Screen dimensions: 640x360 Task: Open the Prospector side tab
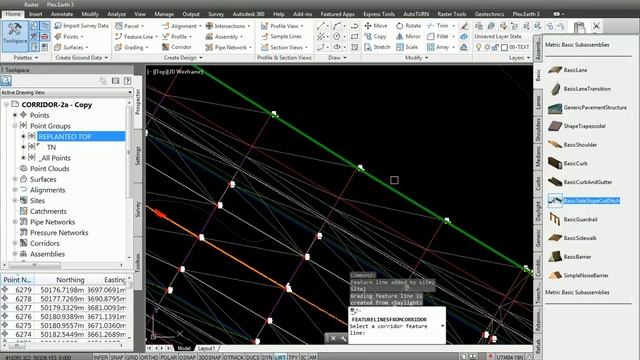tap(138, 102)
